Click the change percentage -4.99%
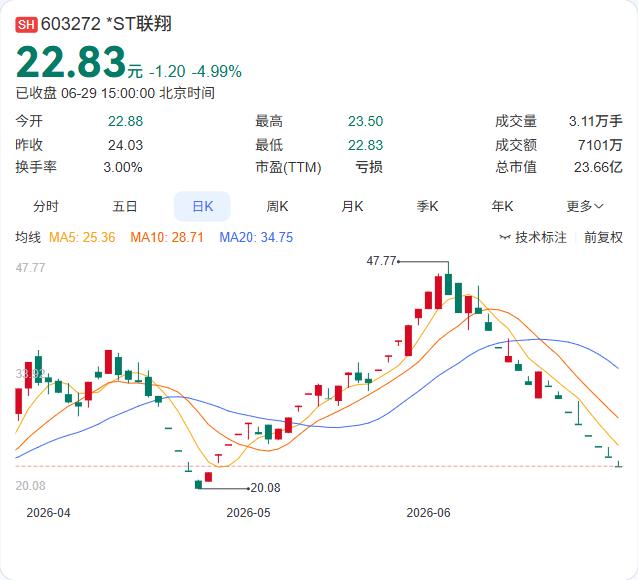 point(216,72)
